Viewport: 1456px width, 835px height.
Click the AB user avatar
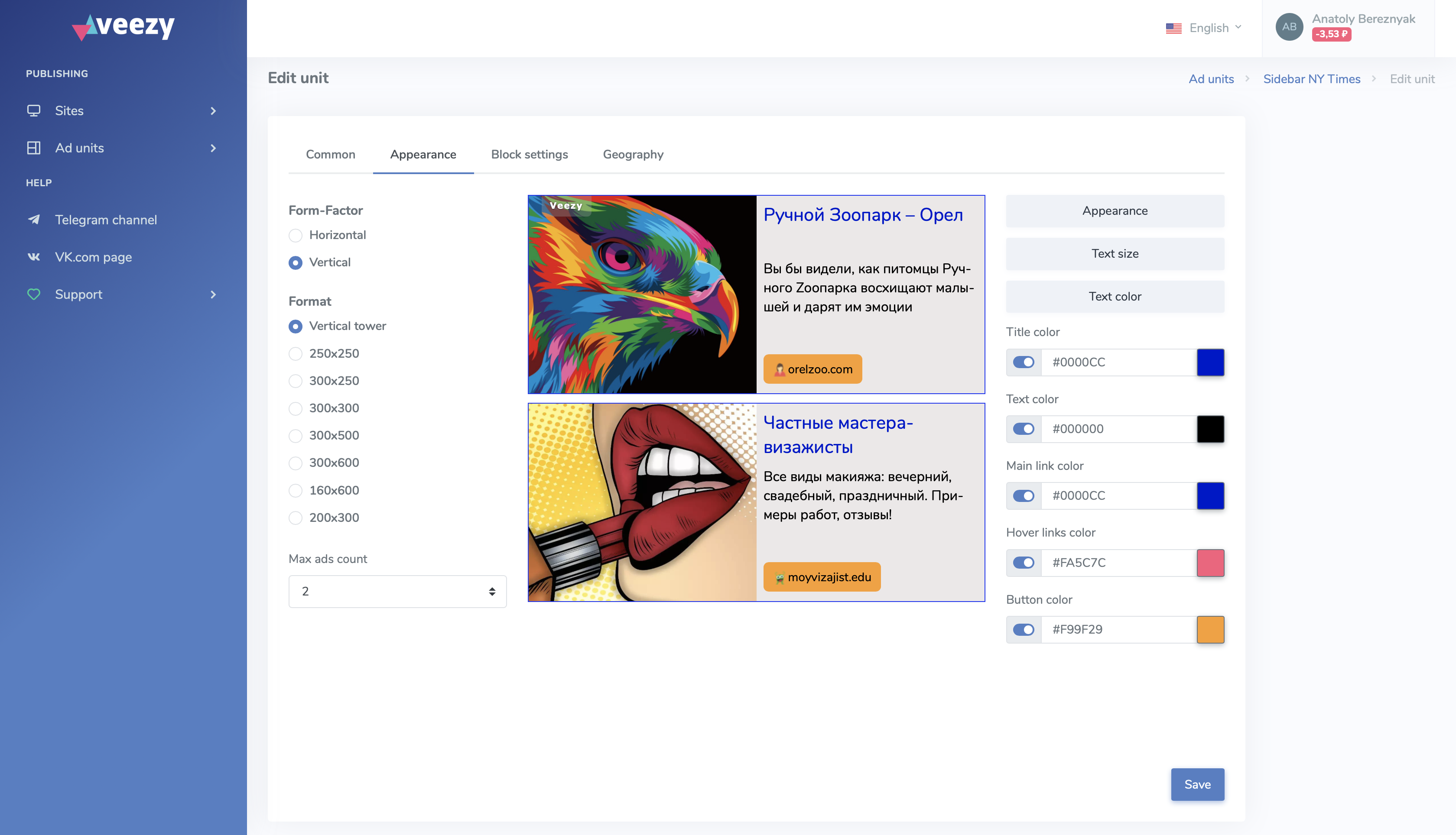(1288, 27)
